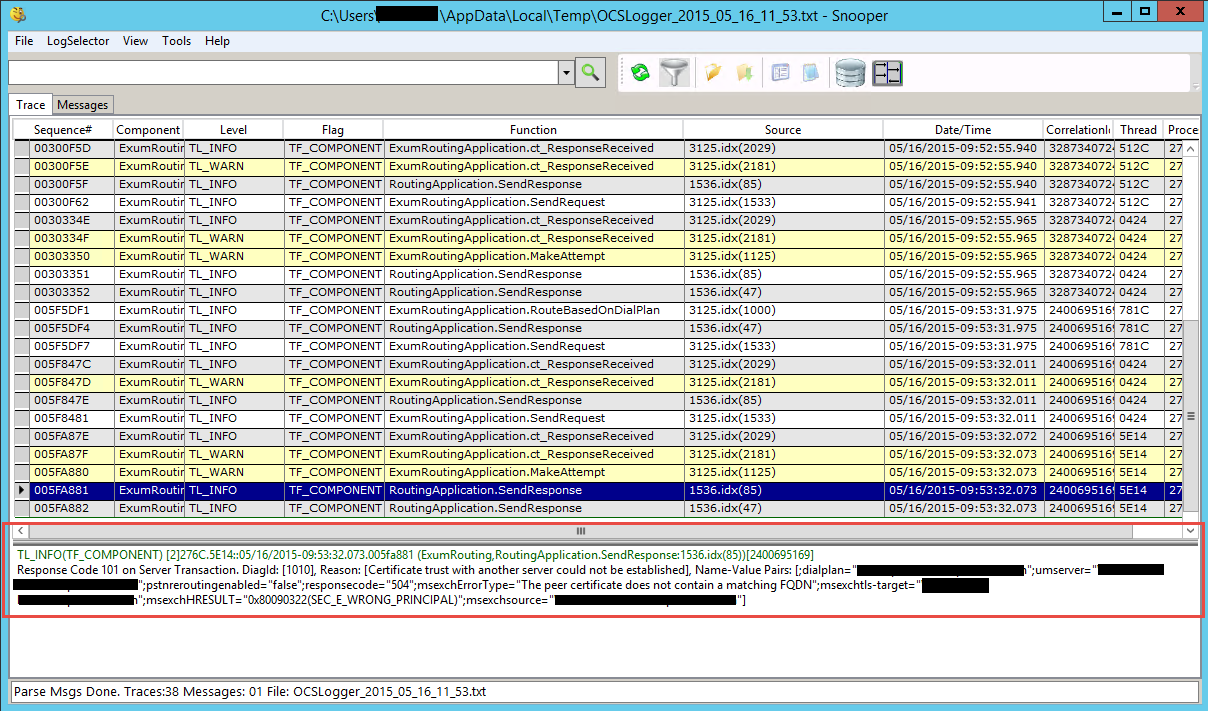Screen dimensions: 1208x711
Task: Click the Parse Msgs Done status bar text
Action: [x=250, y=692]
